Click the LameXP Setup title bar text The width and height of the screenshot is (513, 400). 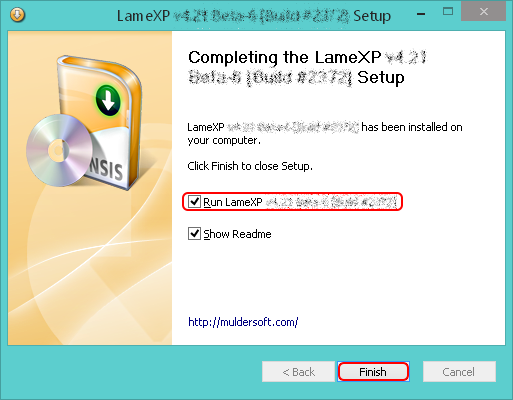click(254, 16)
